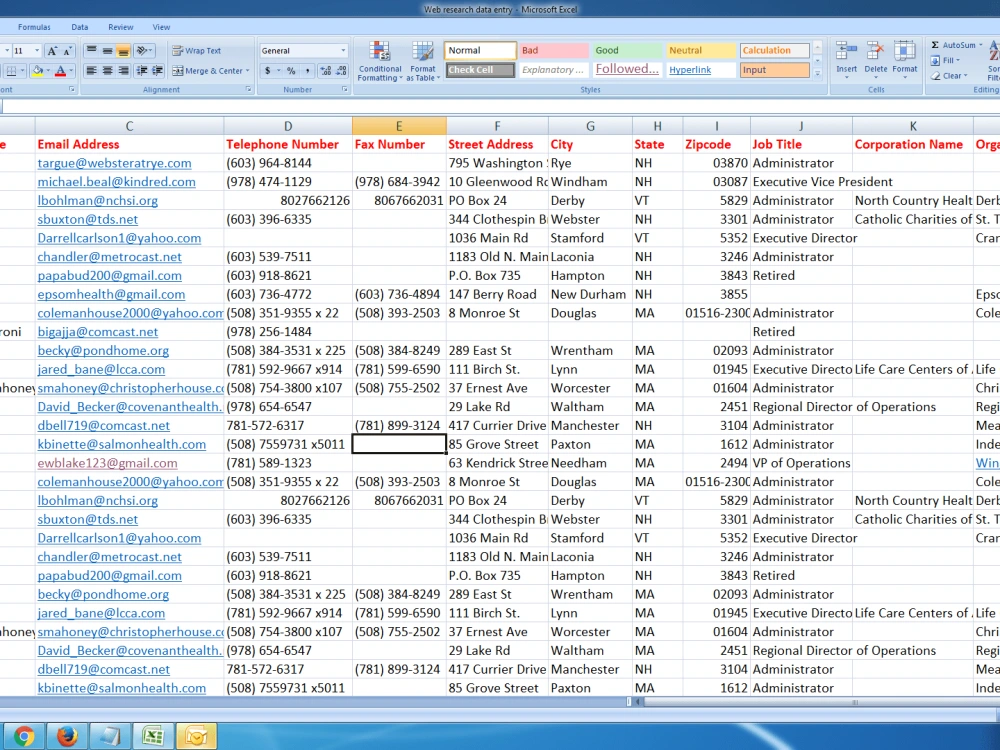This screenshot has width=1000, height=750.
Task: Apply the Good cell style
Action: [627, 50]
